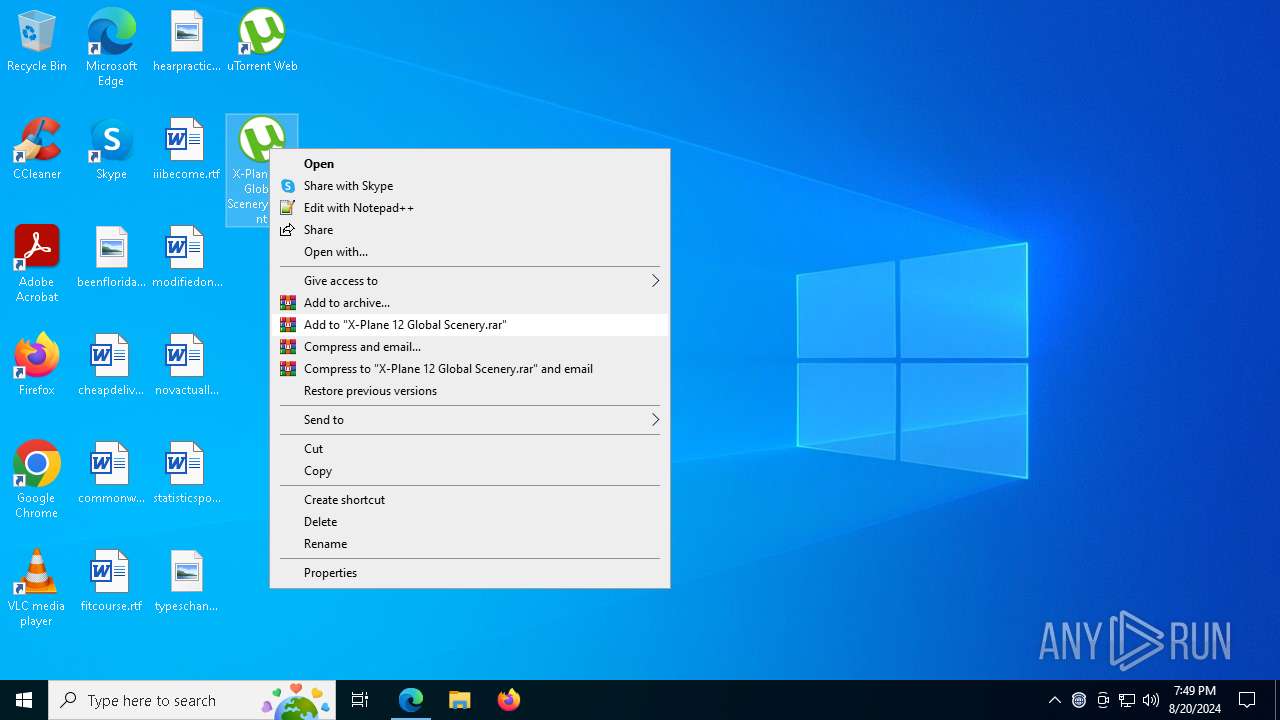Viewport: 1280px width, 720px height.
Task: Add to "X-Plane 12 Global Scenery.rar"
Action: point(470,325)
